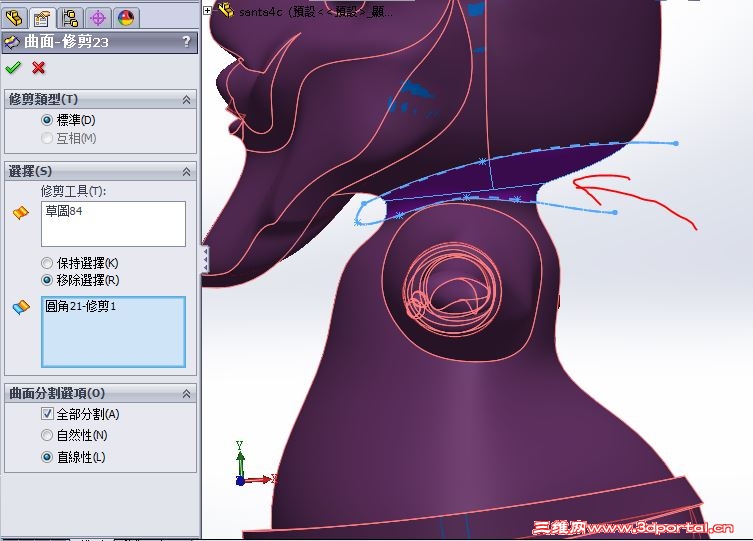Toggle the 全部分割(A) checkbox
This screenshot has height=541, width=753.
tap(47, 413)
